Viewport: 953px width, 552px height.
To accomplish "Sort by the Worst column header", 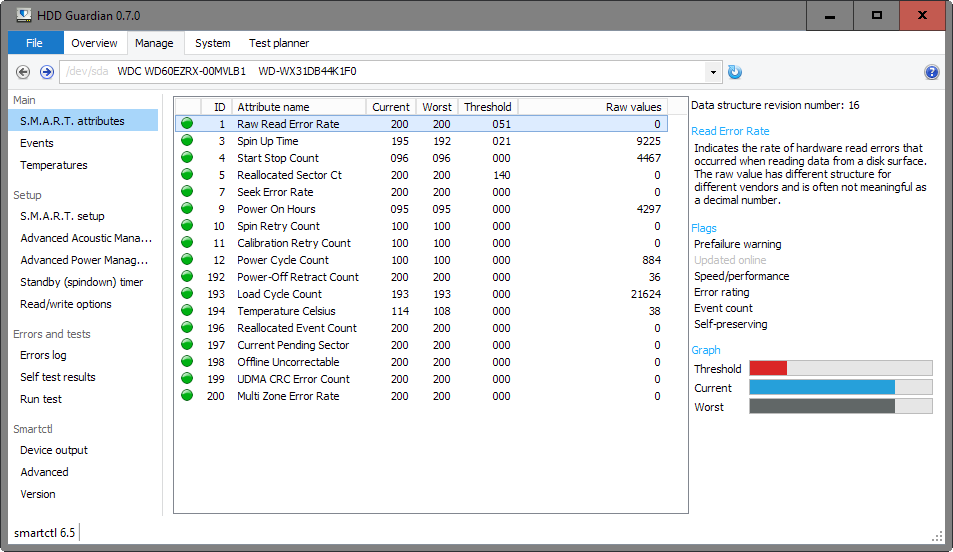I will point(437,106).
